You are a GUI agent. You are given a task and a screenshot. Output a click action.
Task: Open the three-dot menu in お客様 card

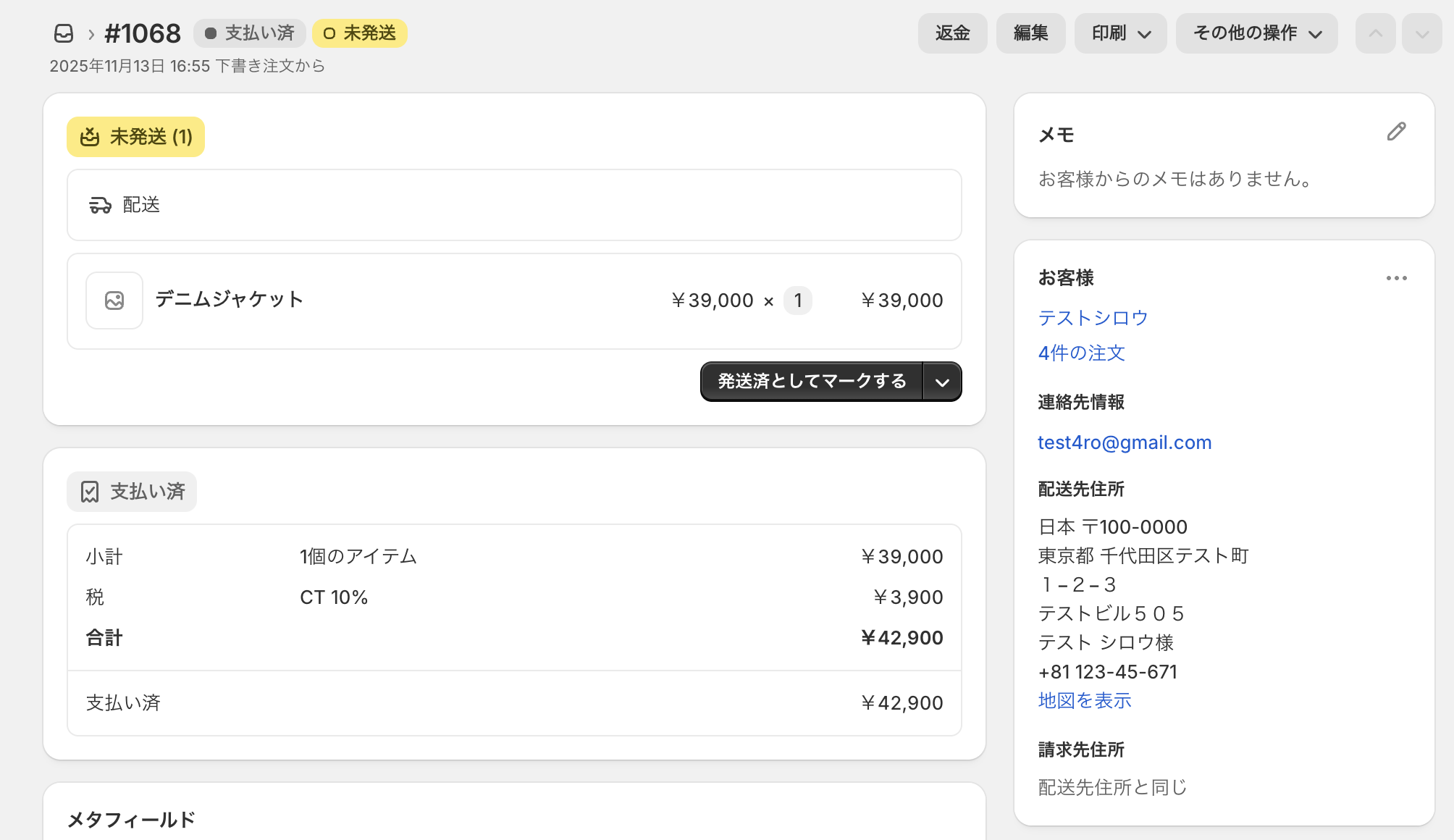click(x=1396, y=278)
